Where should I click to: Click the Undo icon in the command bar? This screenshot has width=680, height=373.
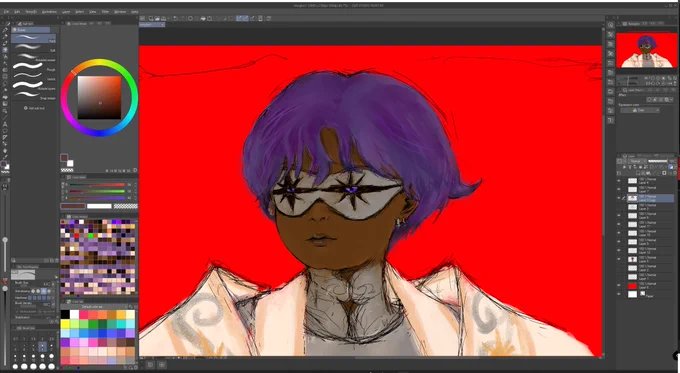(x=175, y=19)
